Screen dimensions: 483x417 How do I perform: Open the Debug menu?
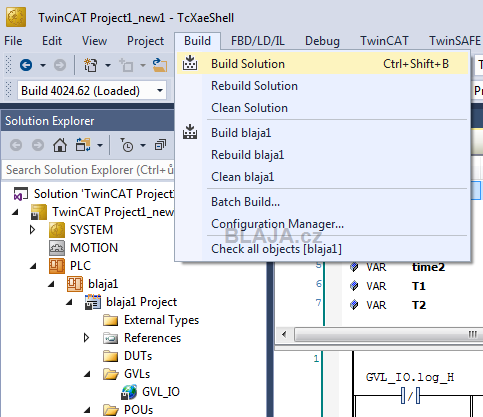coord(322,41)
